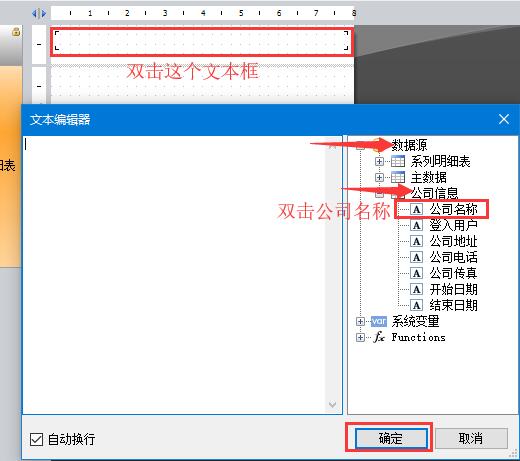Click the fx Functions icon

tap(379, 337)
